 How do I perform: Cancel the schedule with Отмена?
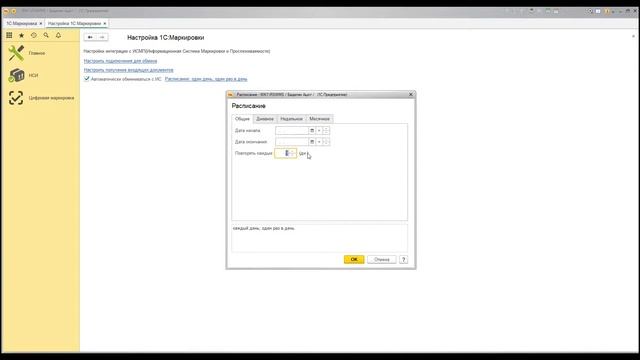pos(382,260)
